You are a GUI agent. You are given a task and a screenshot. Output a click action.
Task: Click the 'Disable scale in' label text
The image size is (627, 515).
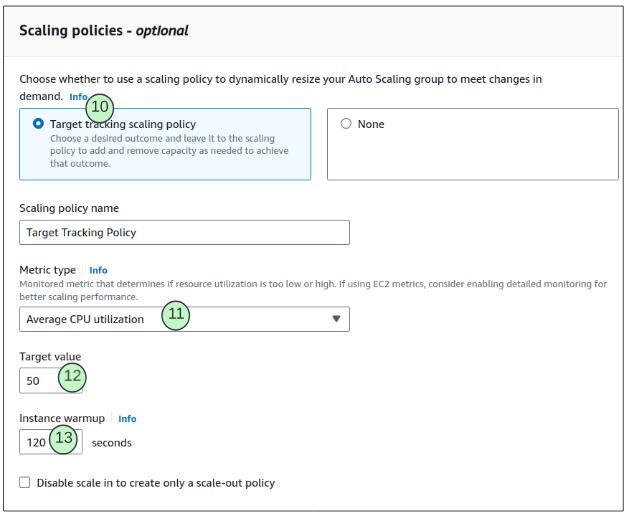(x=155, y=483)
